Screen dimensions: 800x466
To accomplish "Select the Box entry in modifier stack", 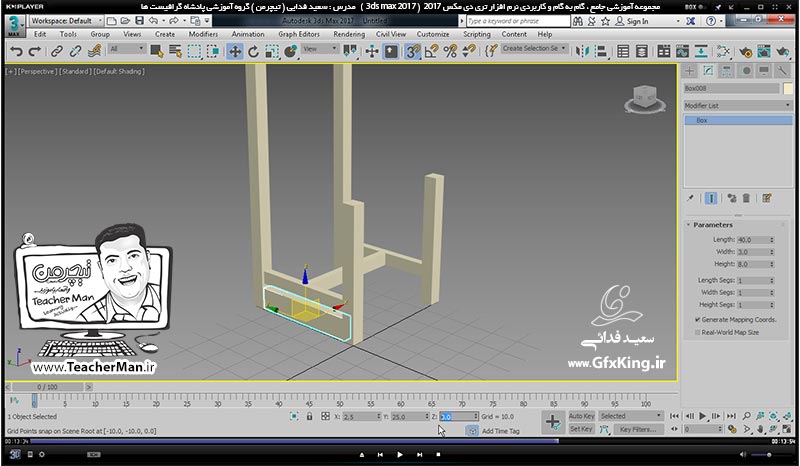I will (x=738, y=120).
